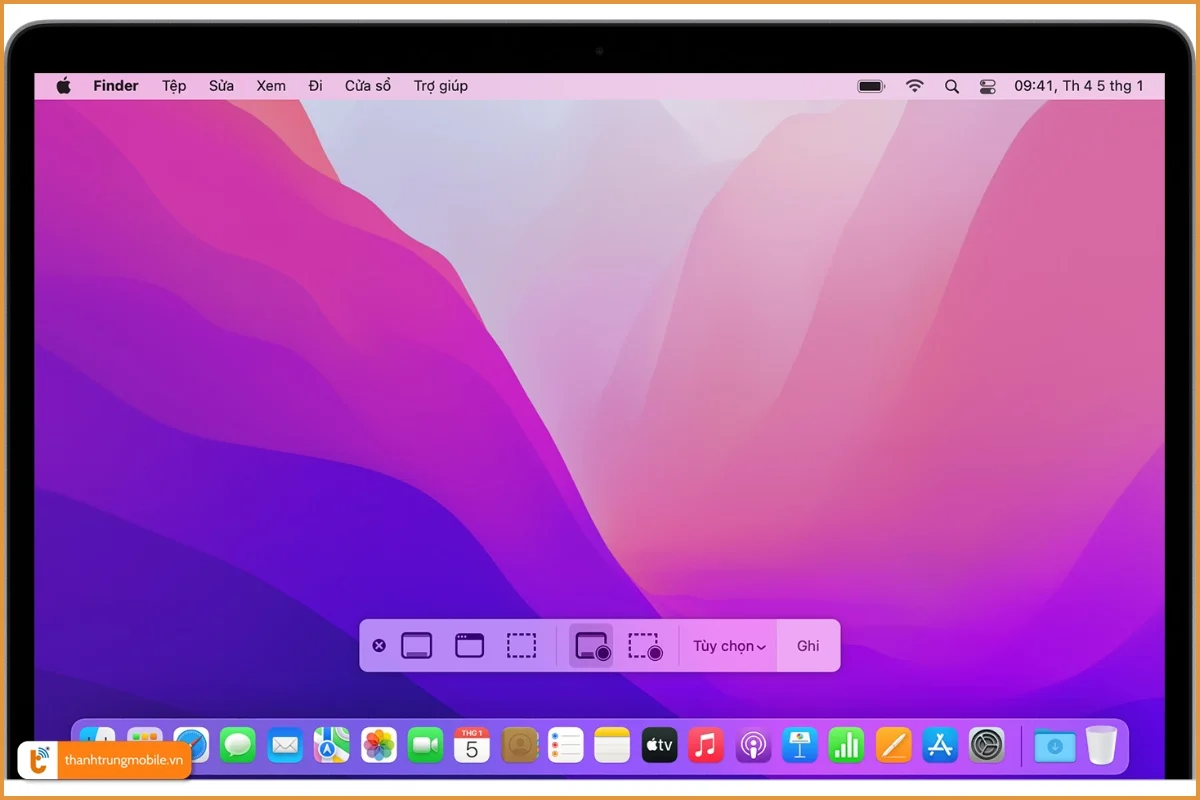The width and height of the screenshot is (1200, 800).
Task: Open Spotlight search
Action: tap(952, 86)
